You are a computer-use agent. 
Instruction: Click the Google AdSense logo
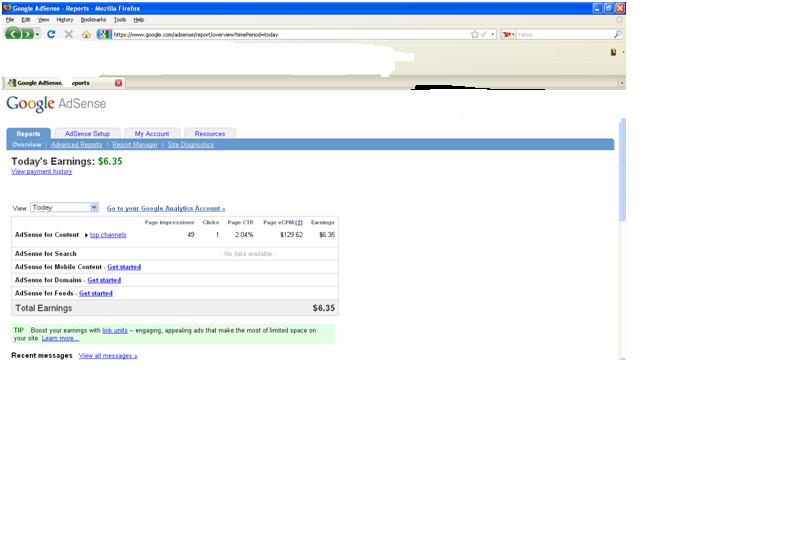pos(56,104)
